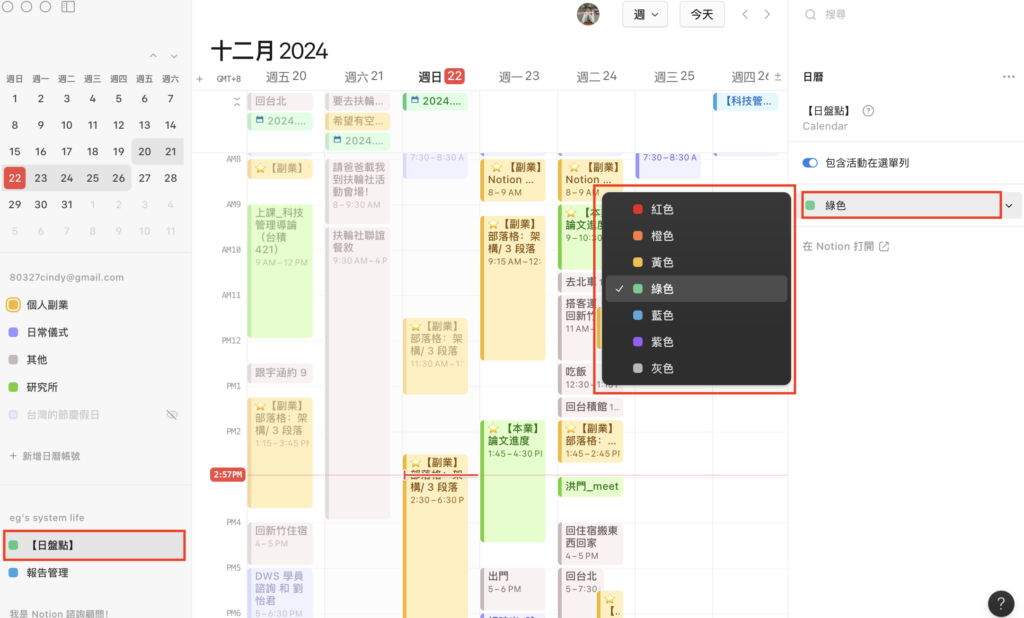Click the user profile avatar
Screen dimensions: 1024x618
coord(589,14)
